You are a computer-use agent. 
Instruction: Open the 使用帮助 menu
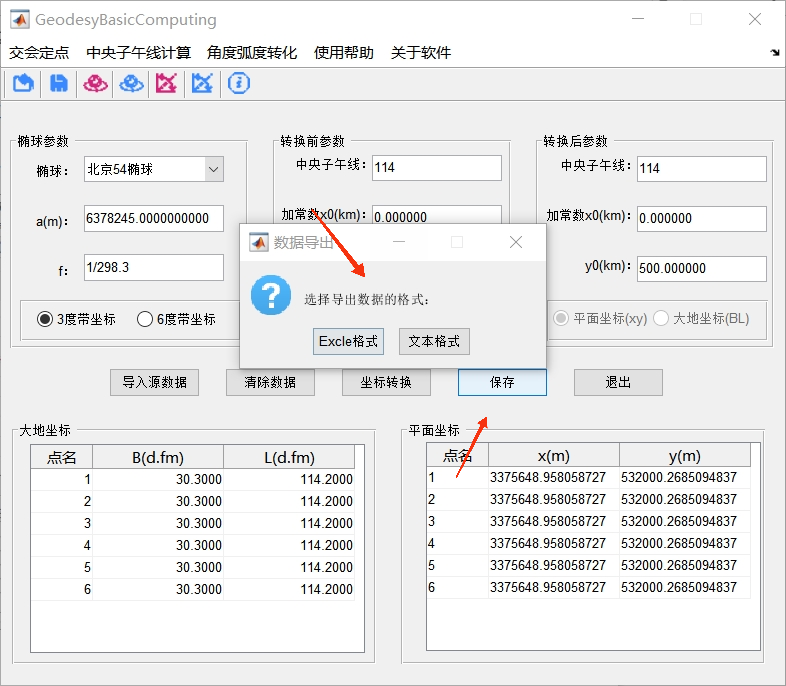click(344, 53)
